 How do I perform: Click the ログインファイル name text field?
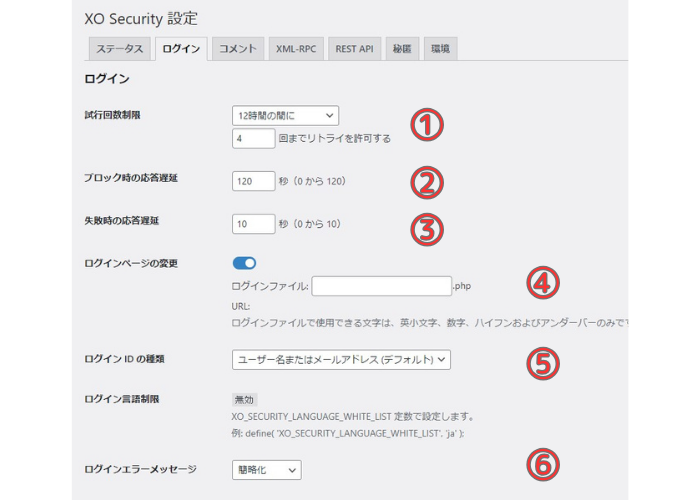pyautogui.click(x=382, y=286)
